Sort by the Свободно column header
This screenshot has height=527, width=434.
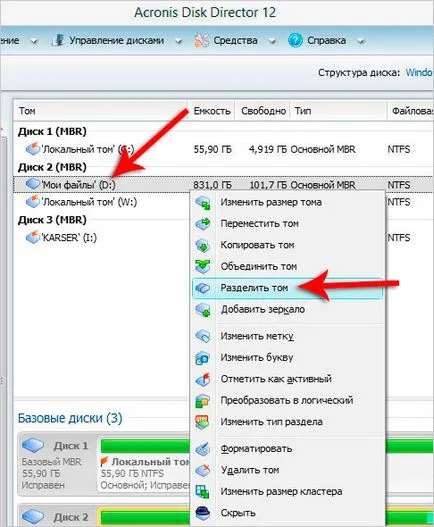point(263,111)
